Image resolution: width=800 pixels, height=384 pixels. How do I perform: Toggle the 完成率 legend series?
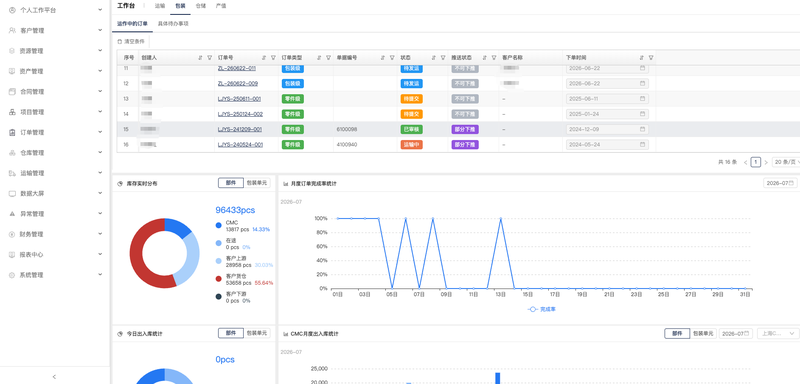[x=542, y=309]
